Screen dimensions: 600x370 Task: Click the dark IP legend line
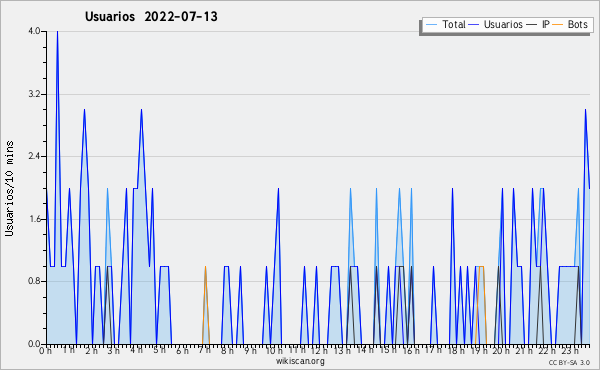532,24
